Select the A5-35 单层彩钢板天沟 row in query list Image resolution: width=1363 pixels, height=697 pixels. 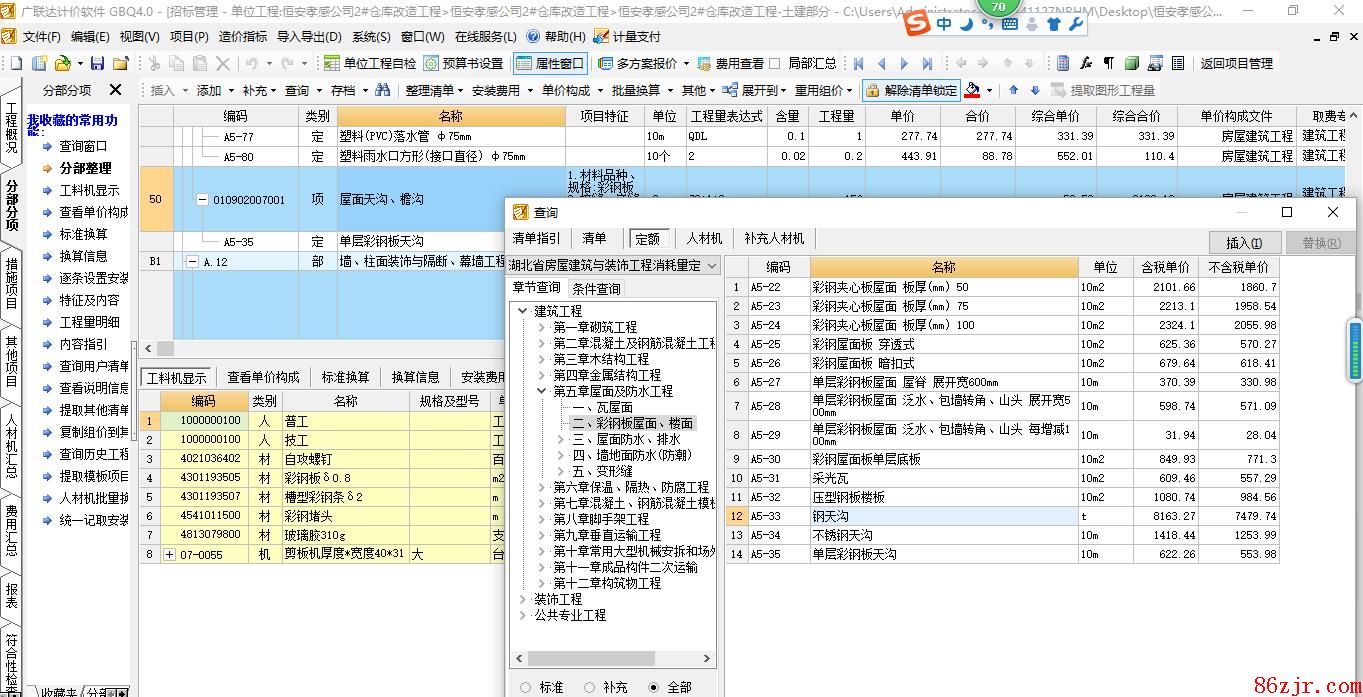point(853,554)
